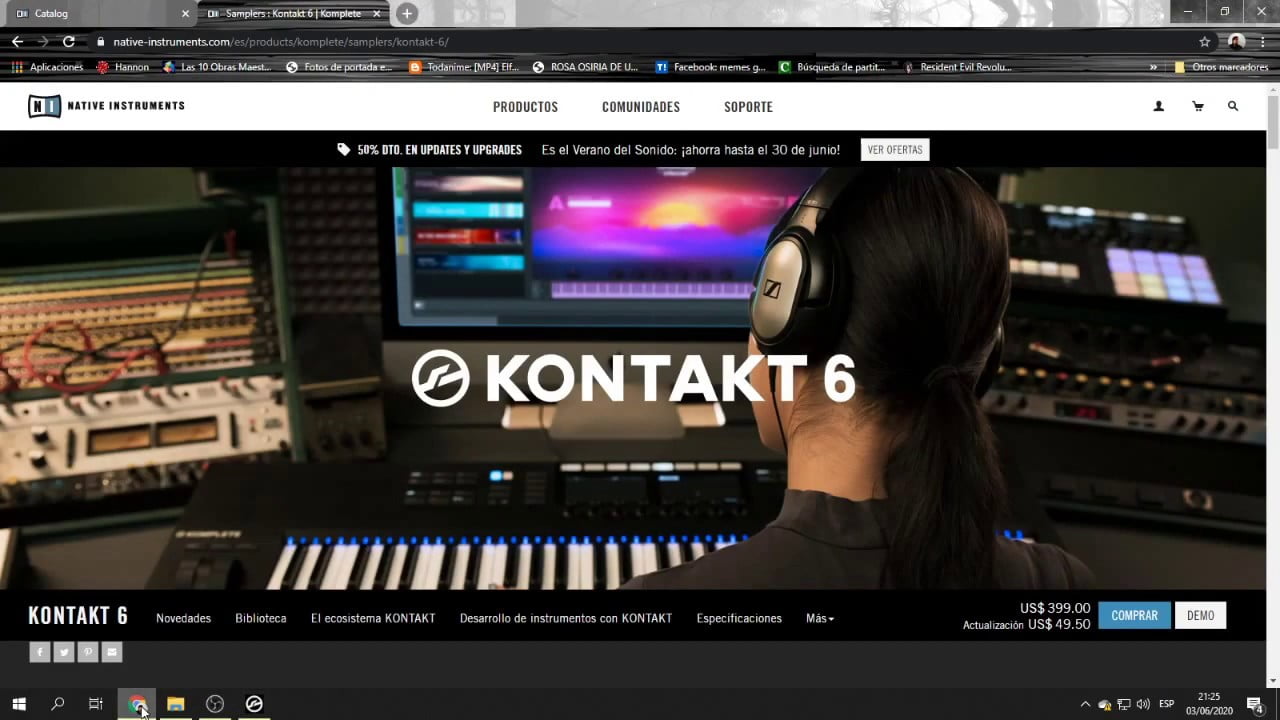
Task: Share page via email icon
Action: coord(112,652)
